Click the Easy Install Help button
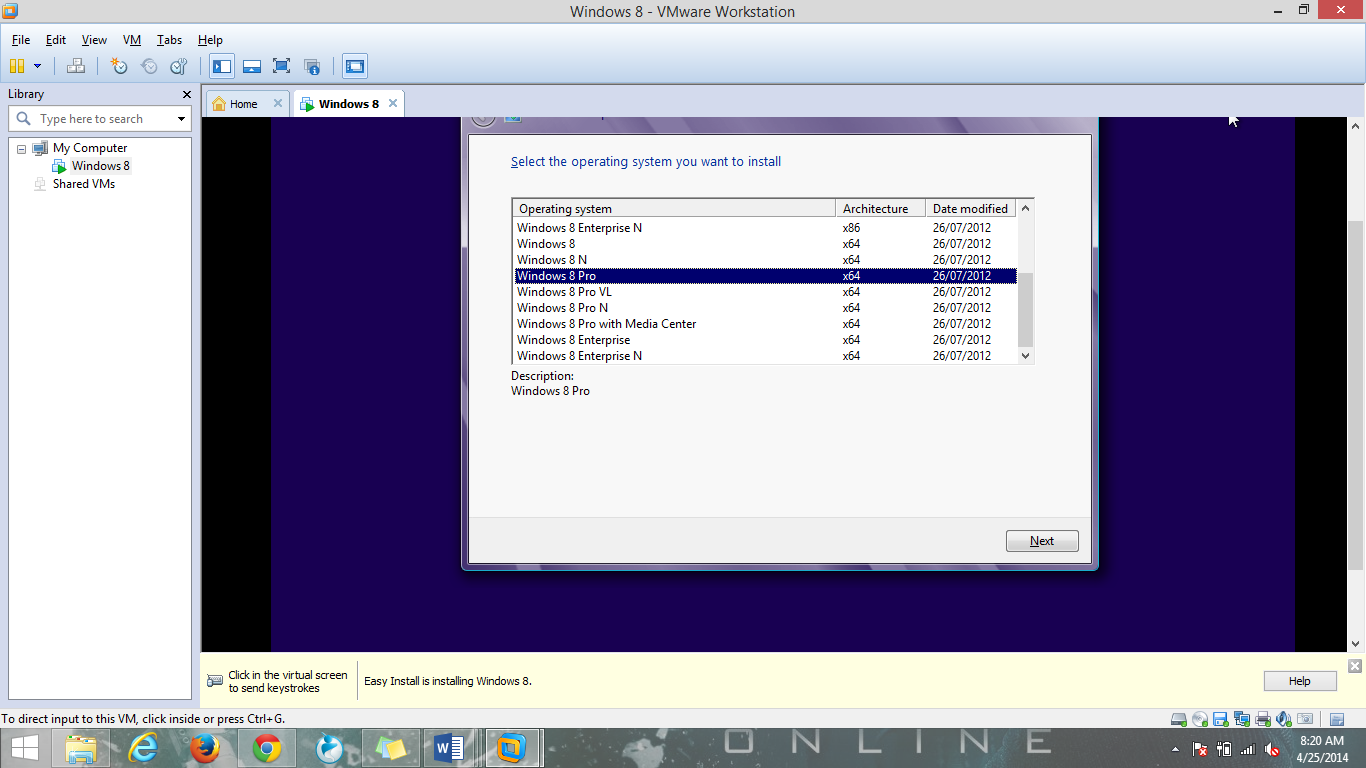The image size is (1366, 768). [1299, 681]
